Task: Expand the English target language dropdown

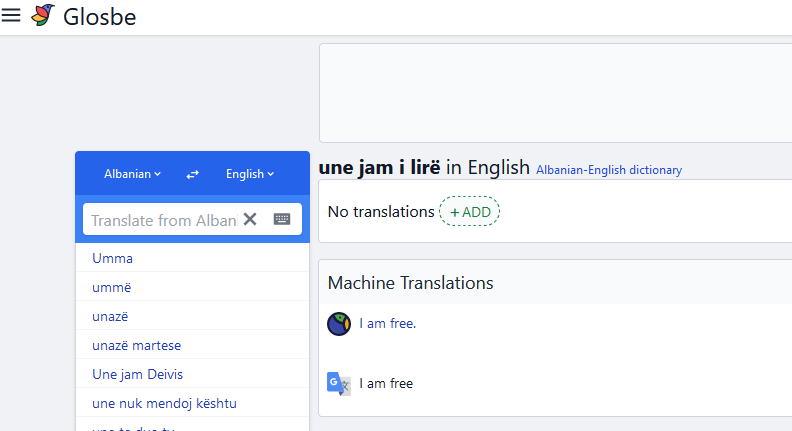Action: [250, 174]
